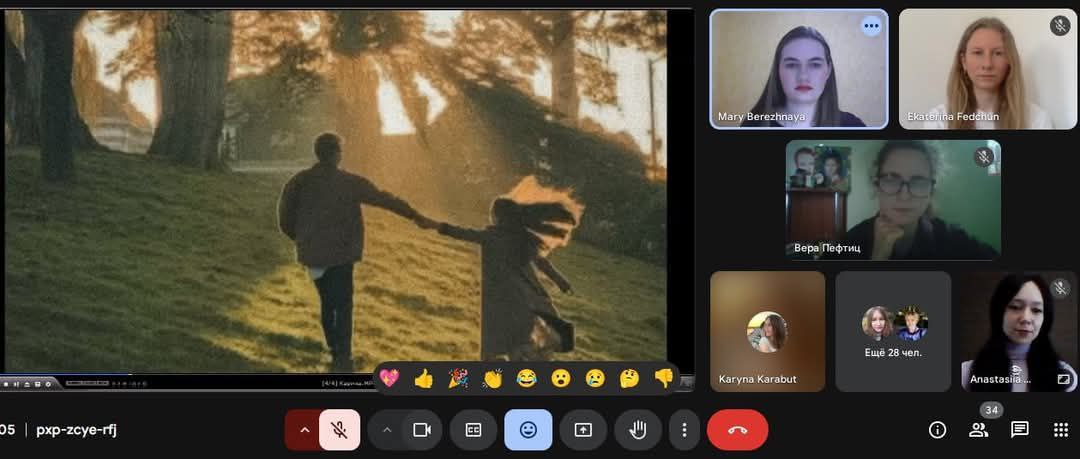Show the participants list of 34 people
Viewport: 1080px width, 459px height.
(978, 430)
